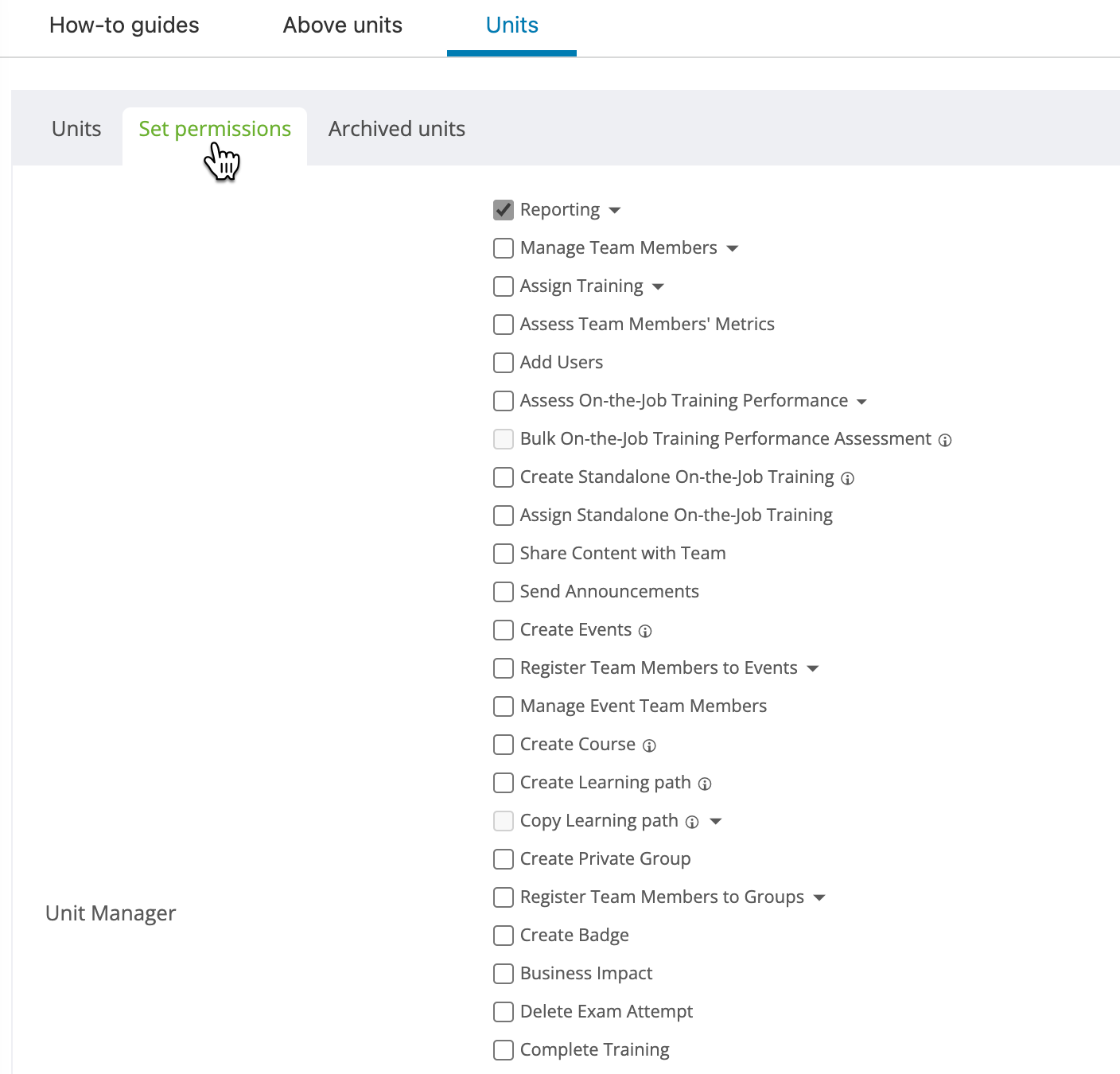Expand Register Team Members to Events arrow
Image resolution: width=1120 pixels, height=1074 pixels.
pos(812,669)
